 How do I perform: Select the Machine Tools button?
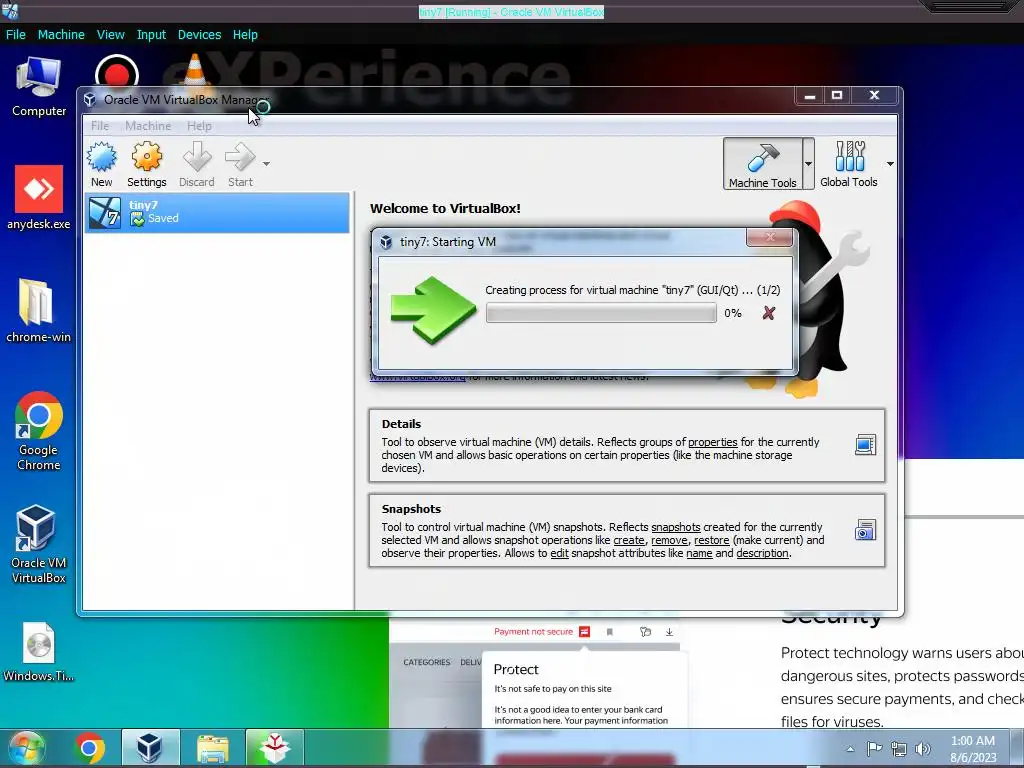pos(763,164)
